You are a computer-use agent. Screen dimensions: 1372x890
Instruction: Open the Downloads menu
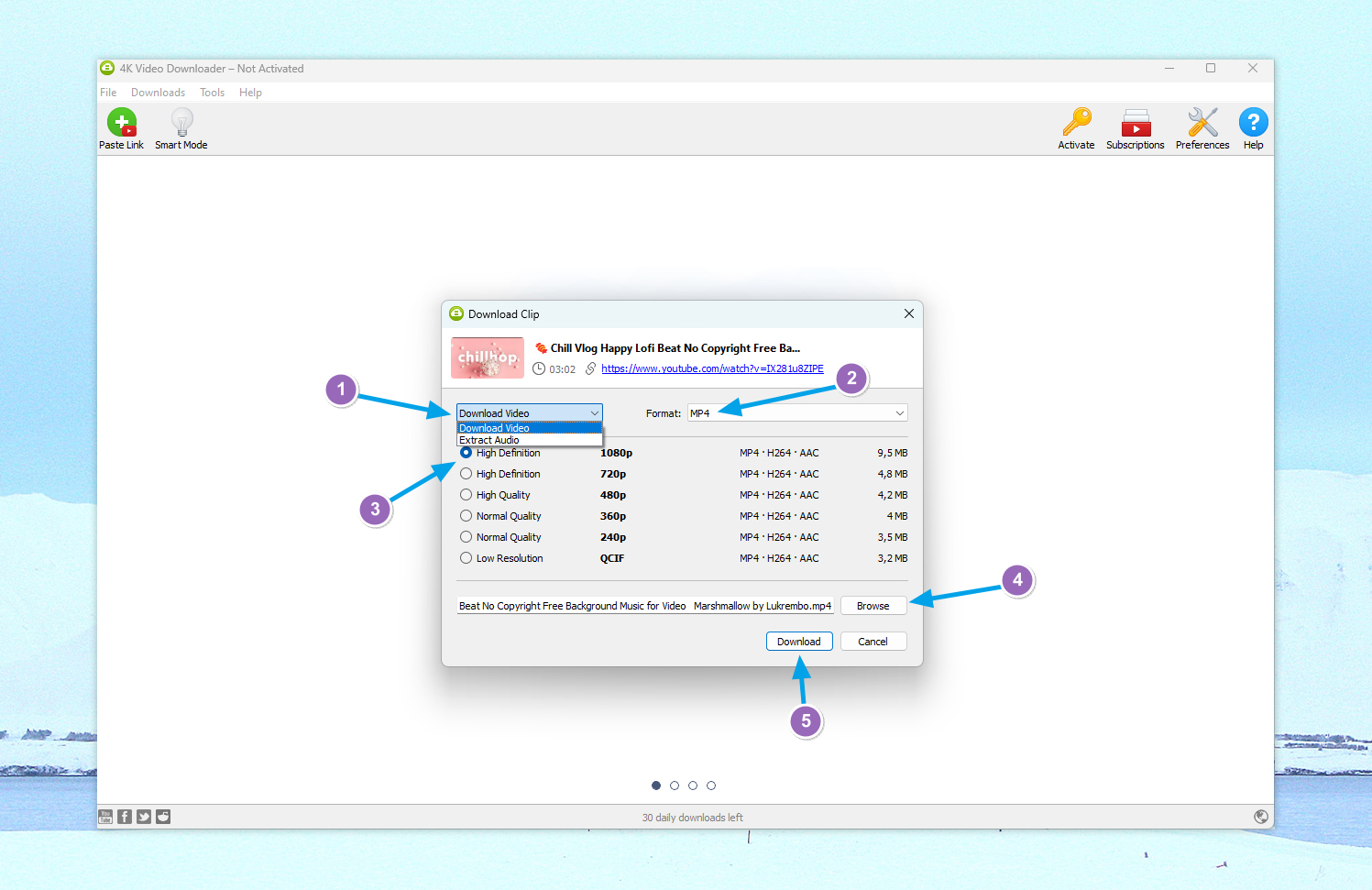click(x=158, y=93)
